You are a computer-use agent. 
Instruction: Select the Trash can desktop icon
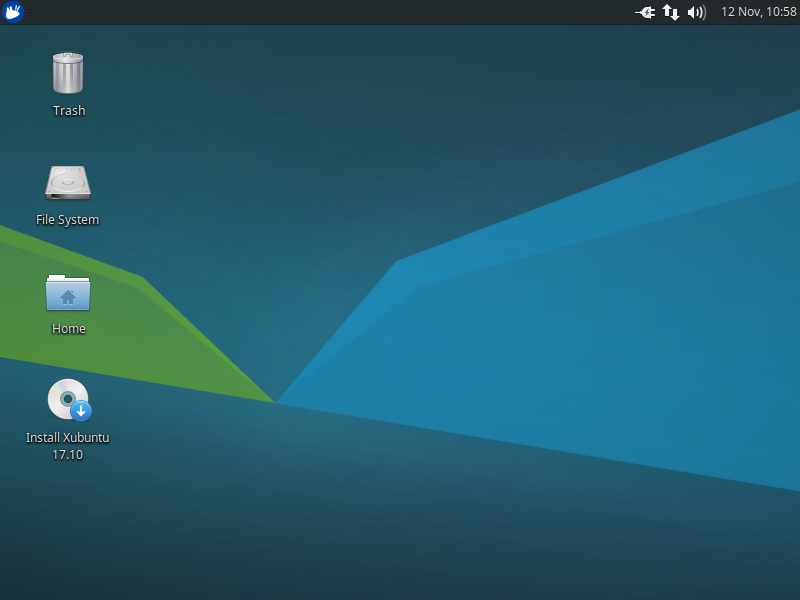pyautogui.click(x=68, y=74)
